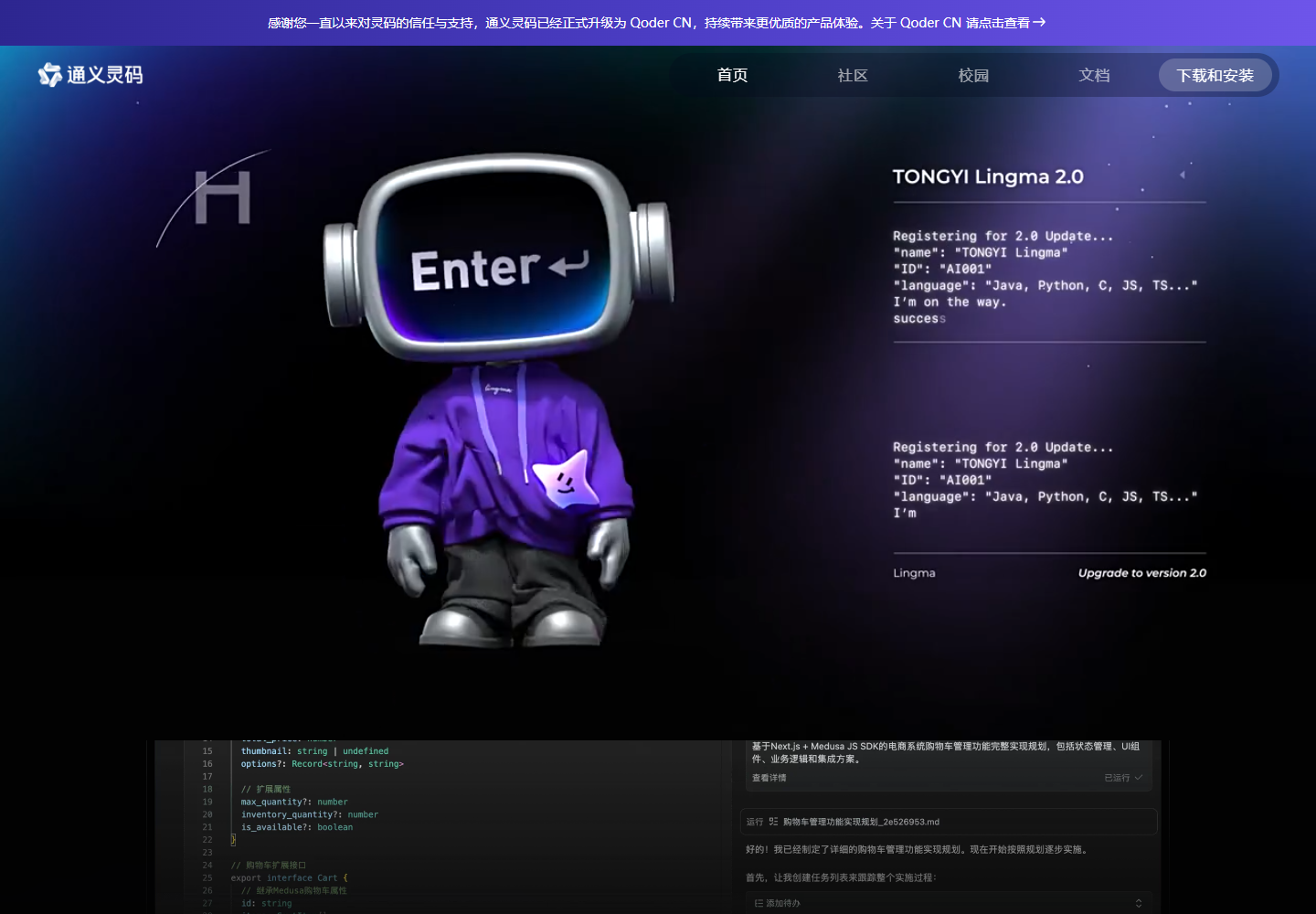Click code line "options?: Record<string, string>"
The height and width of the screenshot is (914, 1316).
pyautogui.click(x=323, y=764)
